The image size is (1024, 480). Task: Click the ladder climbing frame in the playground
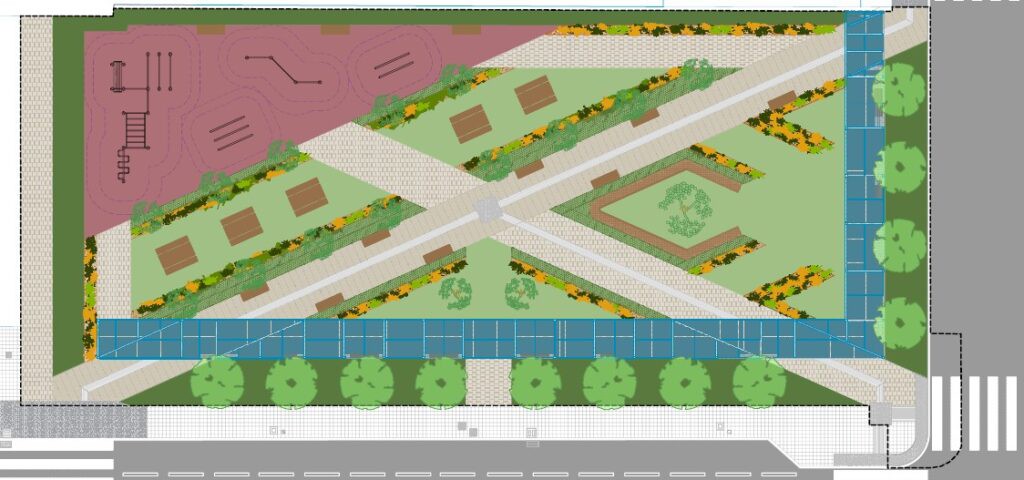coord(135,127)
